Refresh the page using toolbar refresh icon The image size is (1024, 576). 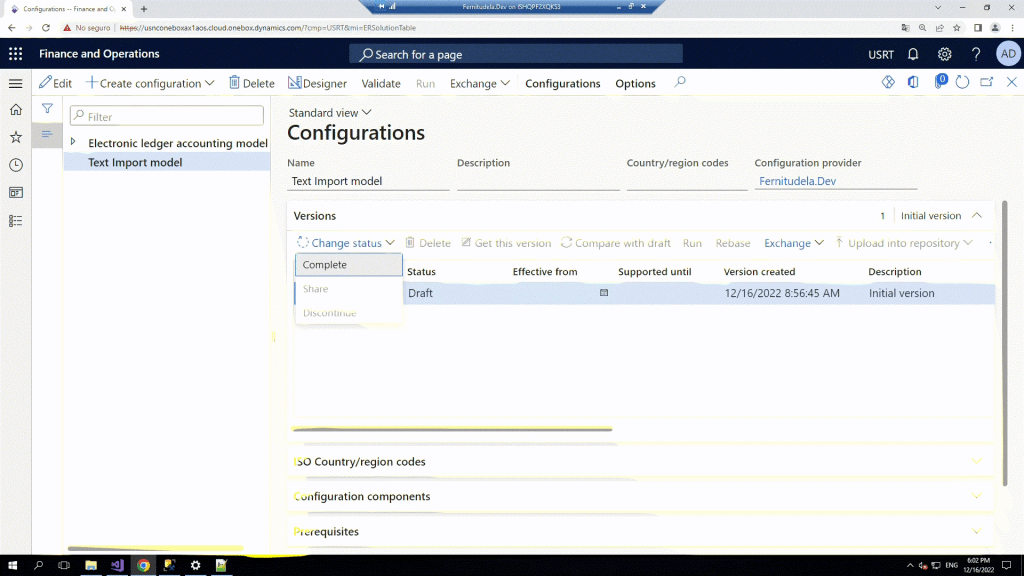point(962,83)
